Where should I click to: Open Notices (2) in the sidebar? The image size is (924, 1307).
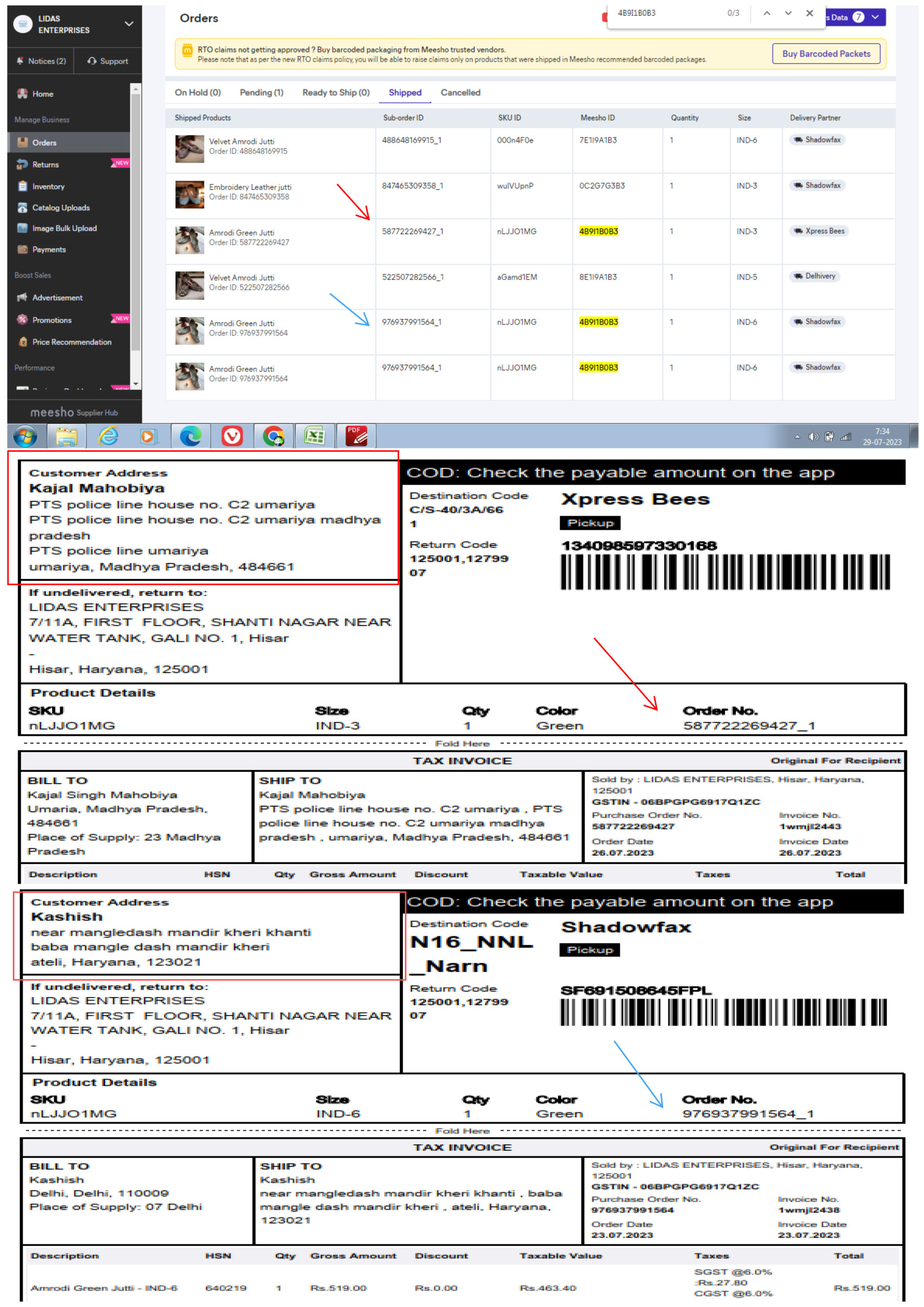(41, 61)
